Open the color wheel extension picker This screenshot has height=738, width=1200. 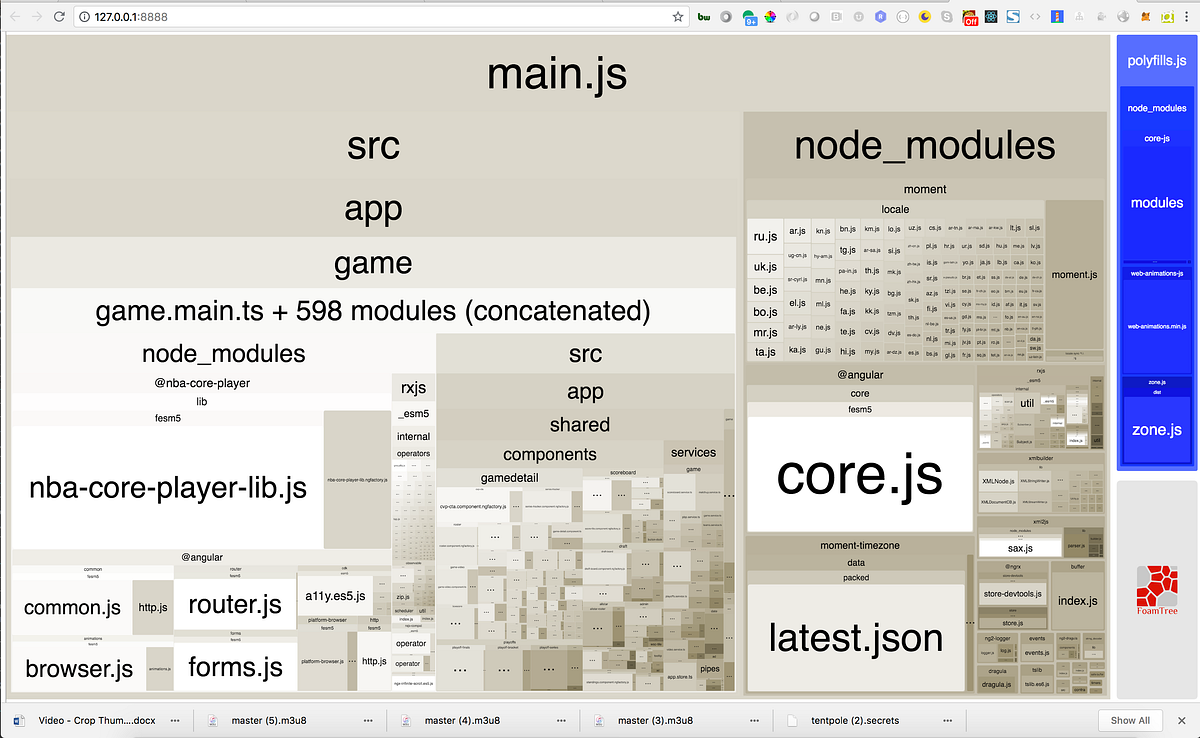coord(769,16)
